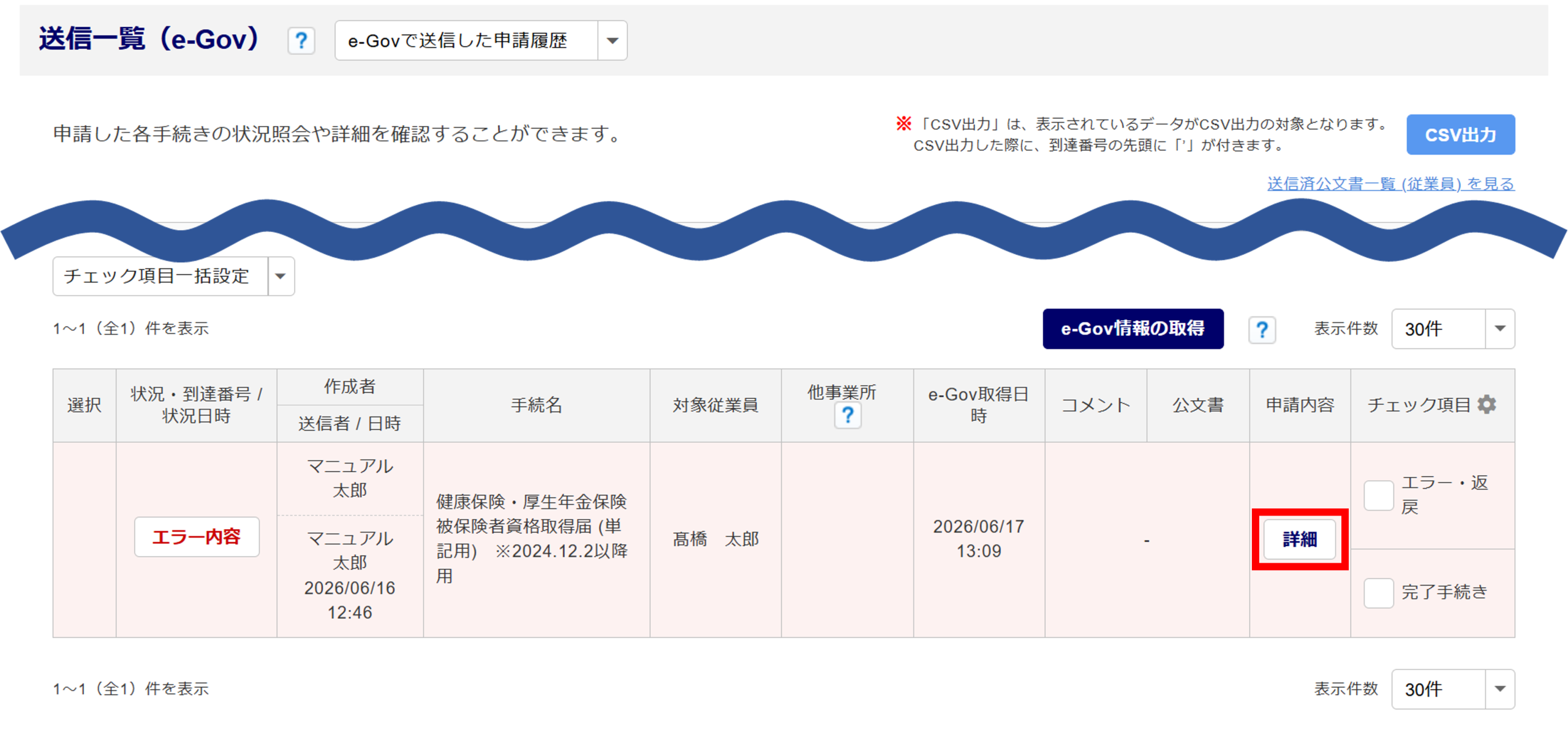Click the 状況・到達番号 / 状況日時 header

point(196,405)
